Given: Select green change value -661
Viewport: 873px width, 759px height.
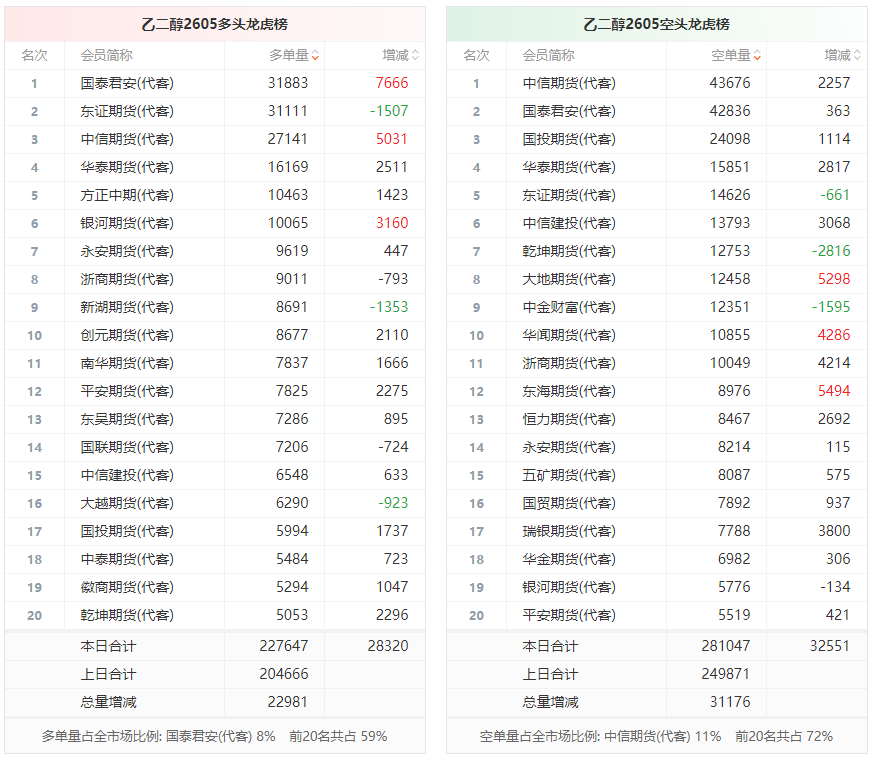Looking at the screenshot, I should click(835, 195).
